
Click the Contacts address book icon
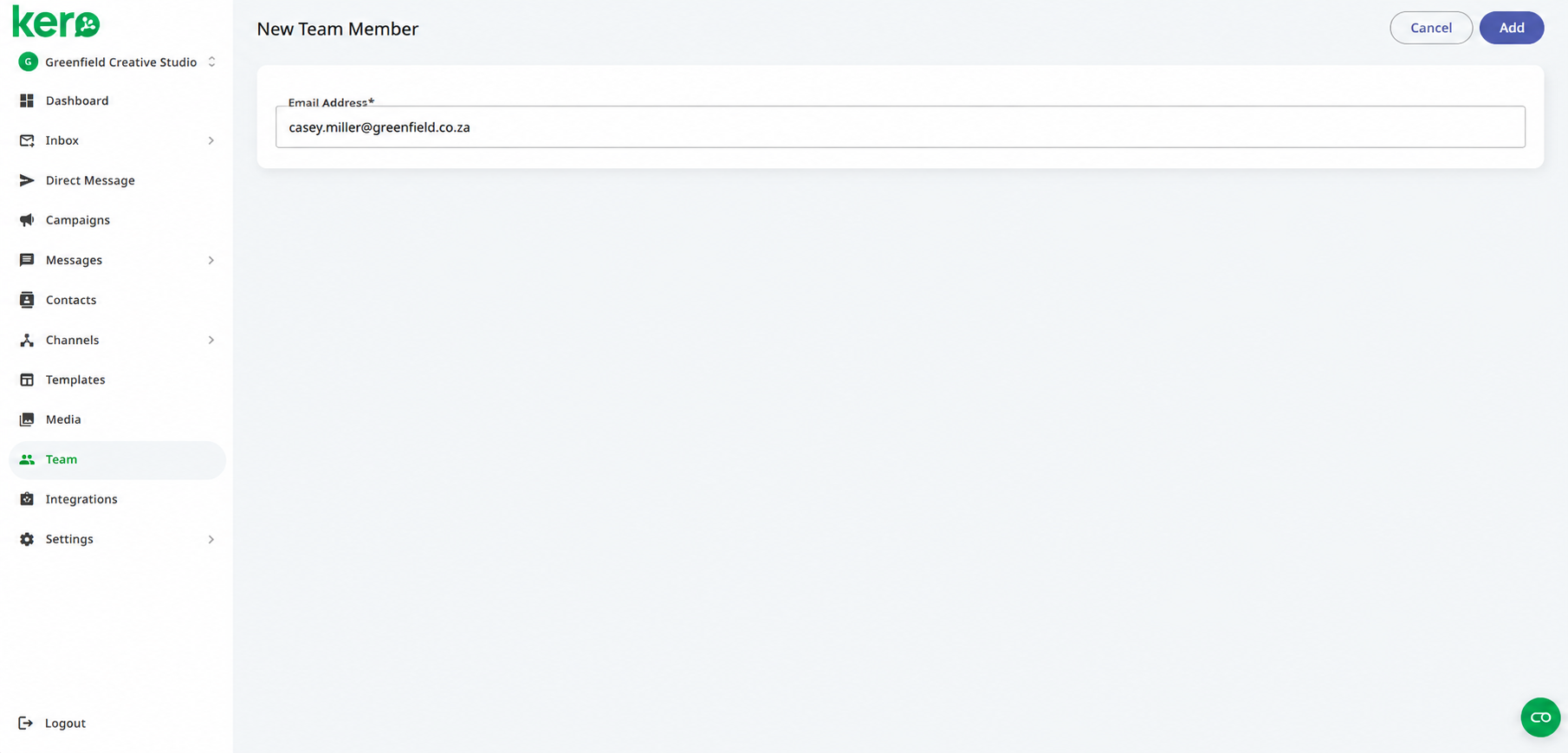click(x=27, y=300)
